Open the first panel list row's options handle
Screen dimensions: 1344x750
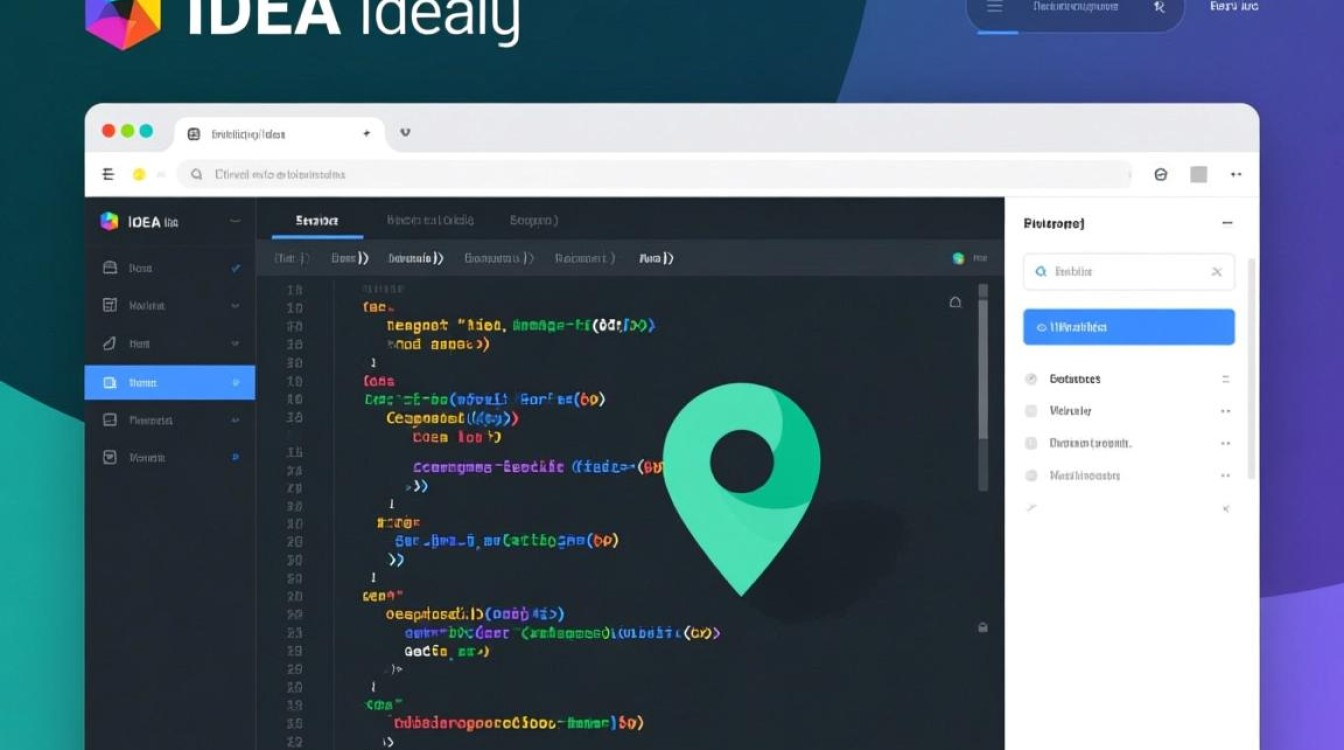tap(1225, 379)
